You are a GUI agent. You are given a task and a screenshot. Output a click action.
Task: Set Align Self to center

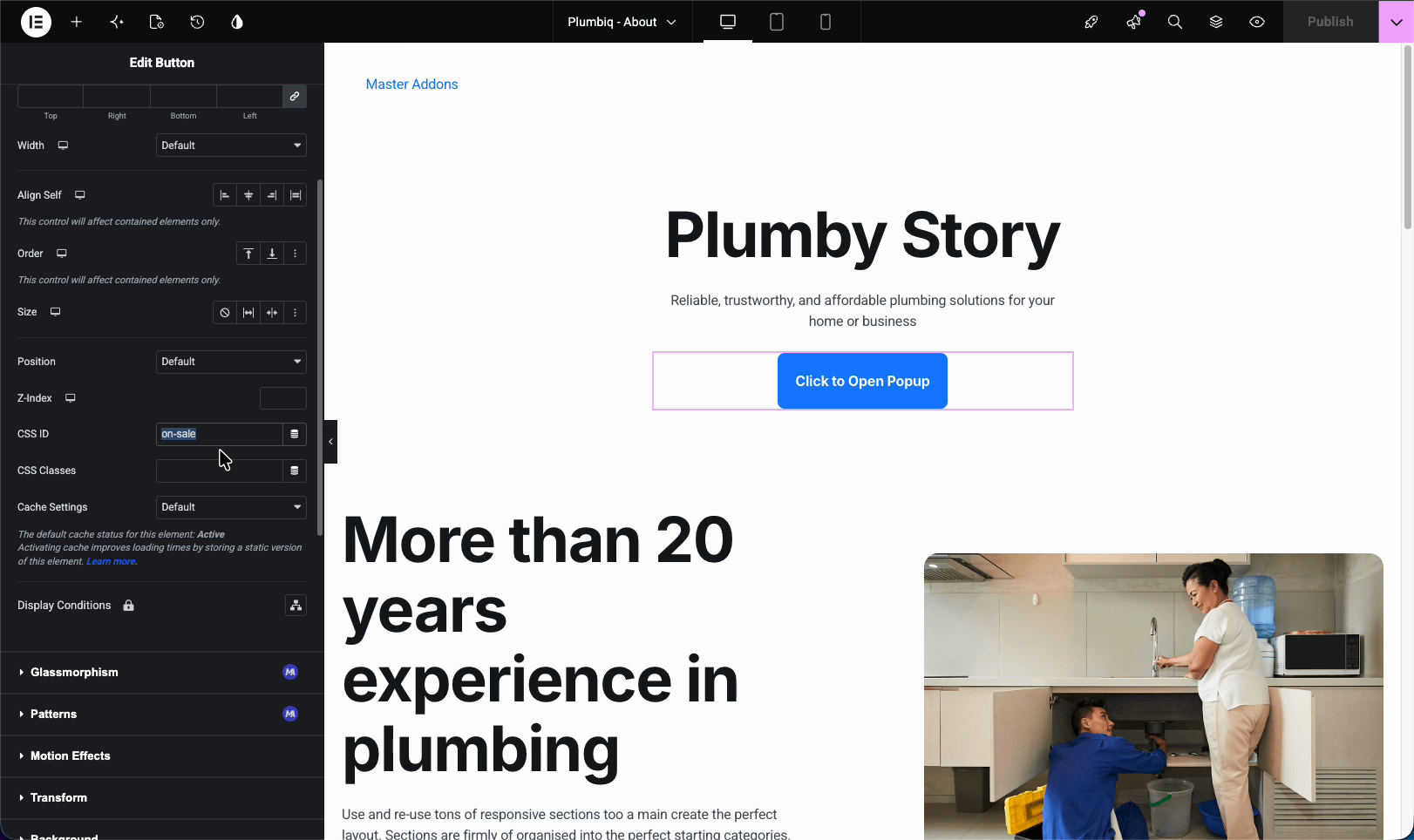pos(248,195)
